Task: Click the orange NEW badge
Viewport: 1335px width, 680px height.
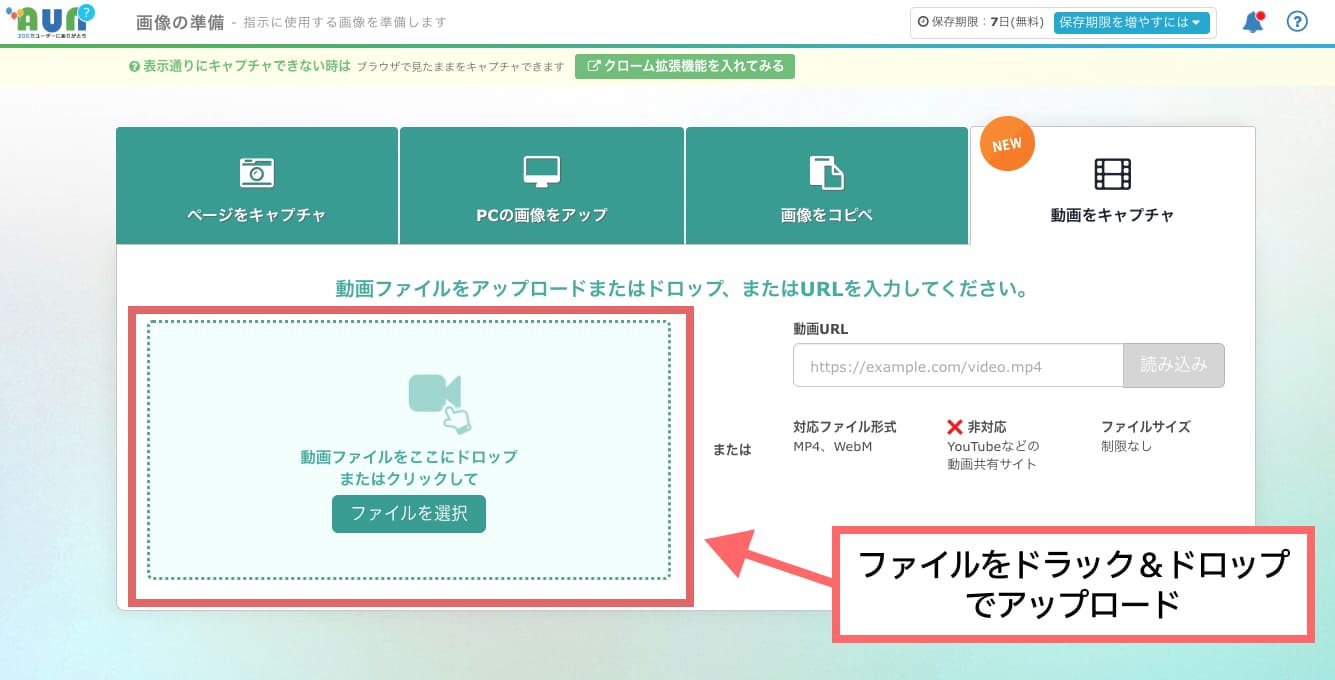Action: (x=1006, y=143)
